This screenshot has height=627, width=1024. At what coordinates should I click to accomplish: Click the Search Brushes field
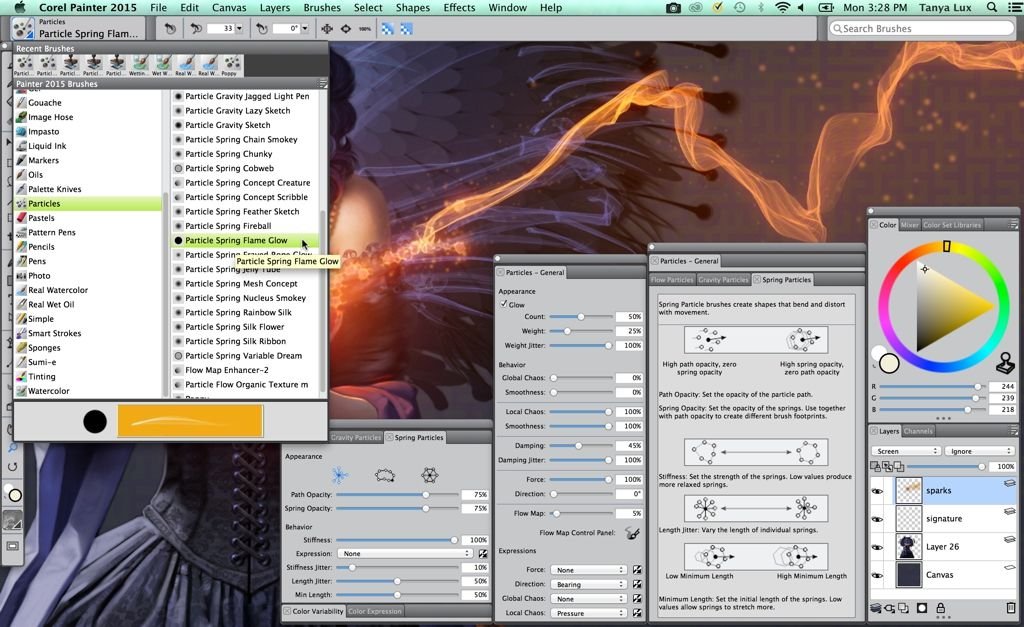coord(920,28)
